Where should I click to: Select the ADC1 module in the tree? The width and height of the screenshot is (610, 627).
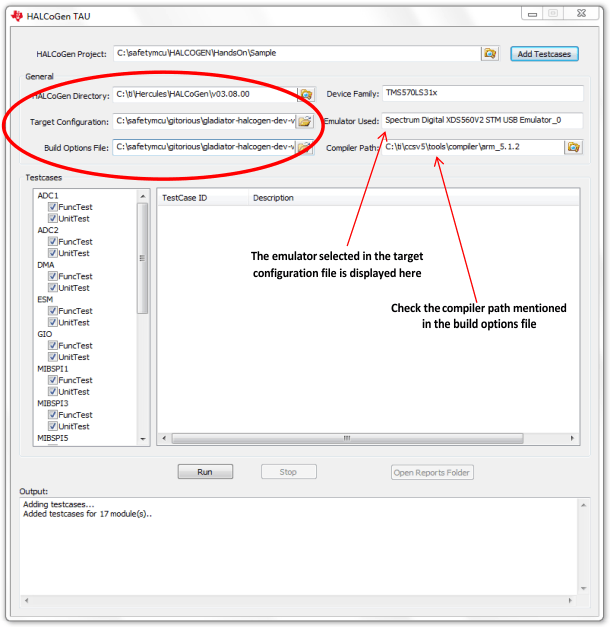pos(48,196)
